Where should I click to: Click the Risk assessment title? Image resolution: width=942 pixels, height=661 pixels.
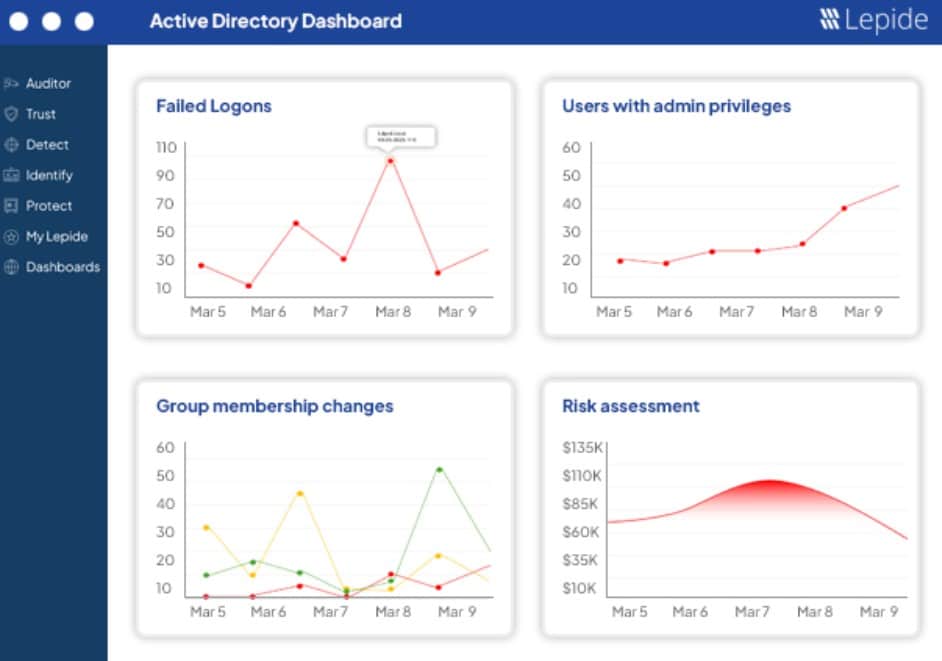pos(631,406)
